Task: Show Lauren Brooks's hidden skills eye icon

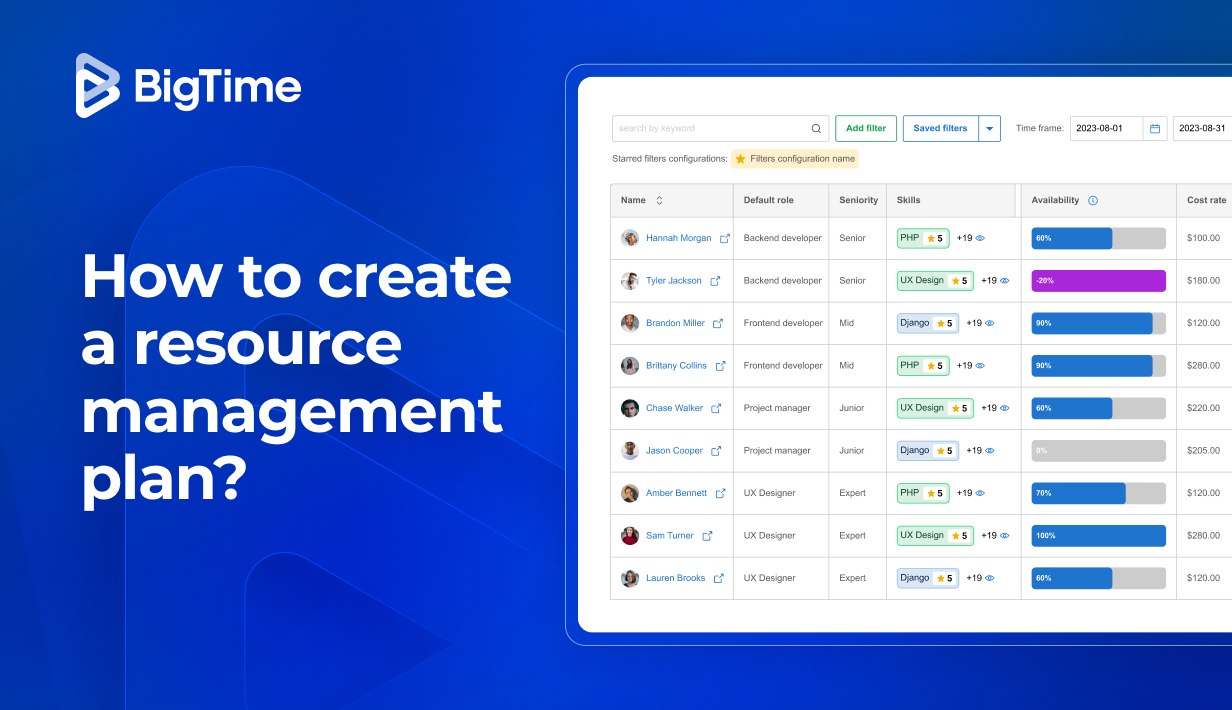Action: [x=990, y=578]
